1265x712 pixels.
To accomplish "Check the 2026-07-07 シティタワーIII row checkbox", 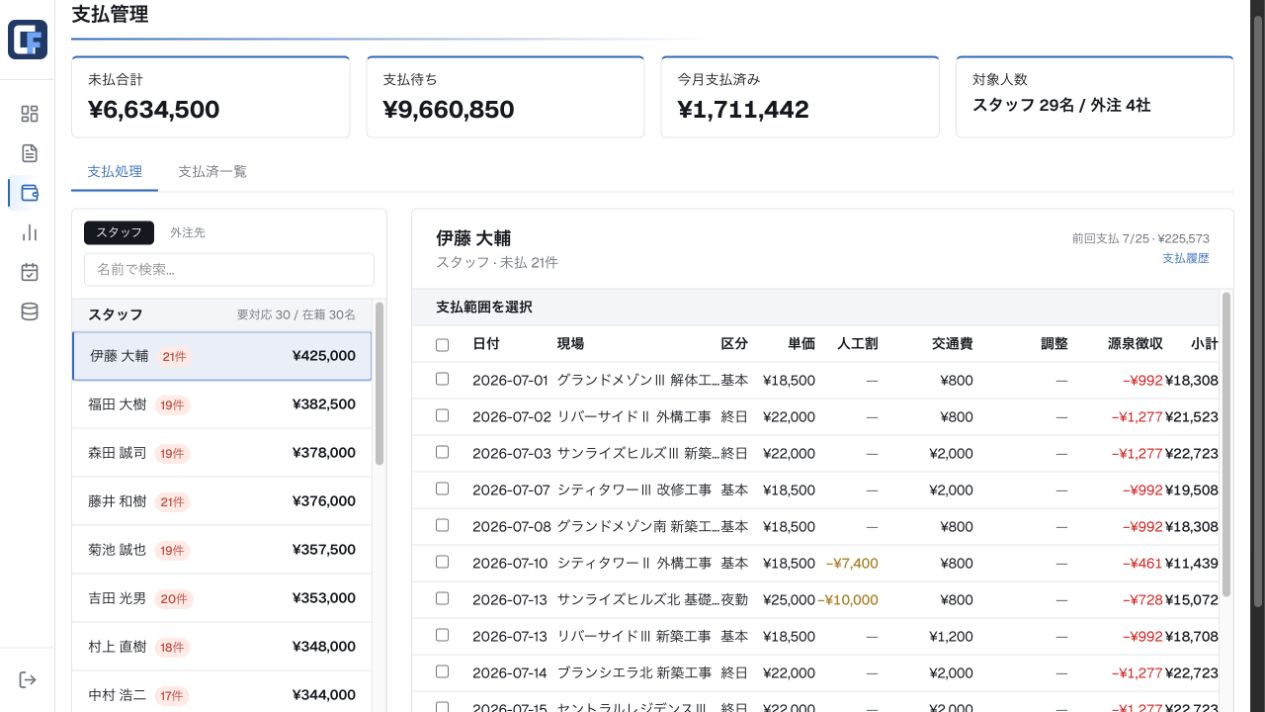I will 442,489.
